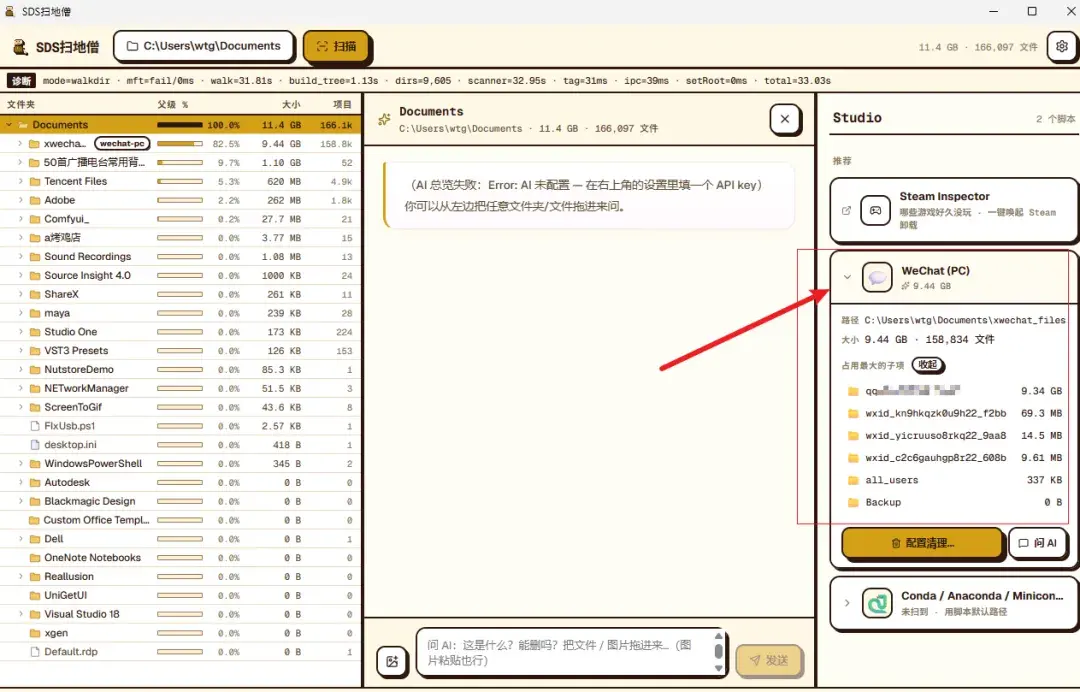This screenshot has height=692, width=1080.
Task: Click the 配置清理 cleanup button
Action: click(x=922, y=543)
